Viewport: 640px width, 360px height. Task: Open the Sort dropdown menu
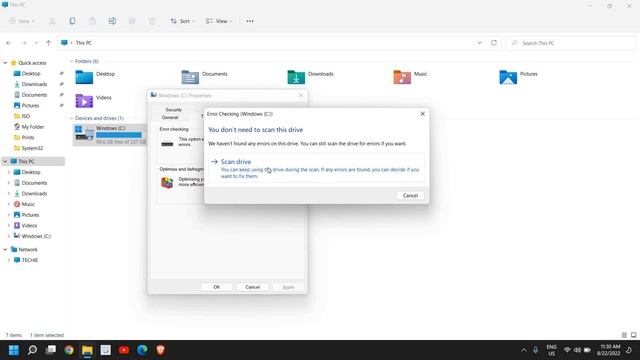(182, 21)
